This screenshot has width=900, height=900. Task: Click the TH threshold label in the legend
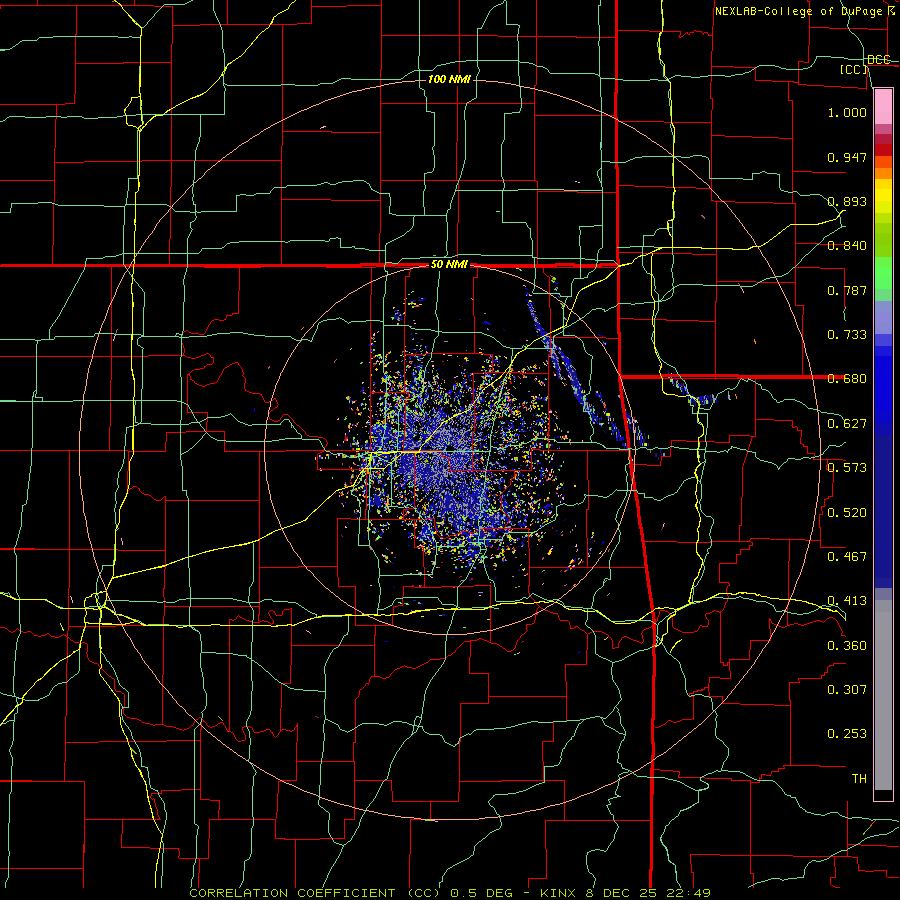pyautogui.click(x=859, y=779)
